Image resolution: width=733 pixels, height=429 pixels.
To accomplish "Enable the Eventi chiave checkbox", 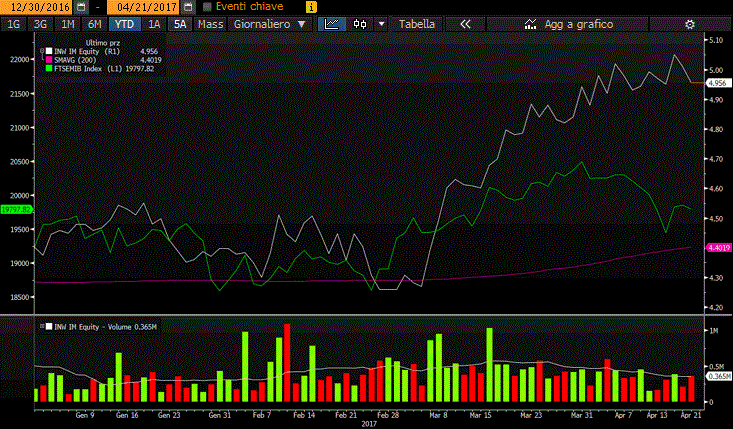I will coord(207,7).
